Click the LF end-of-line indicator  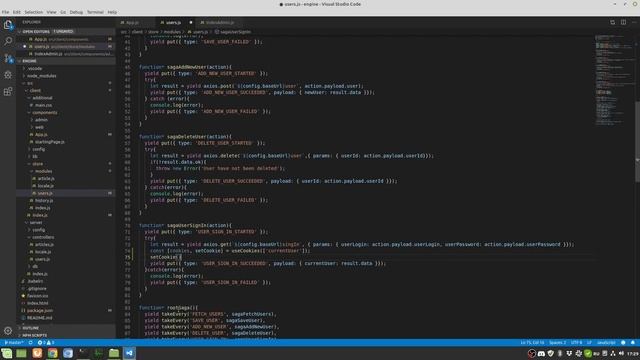pyautogui.click(x=589, y=342)
